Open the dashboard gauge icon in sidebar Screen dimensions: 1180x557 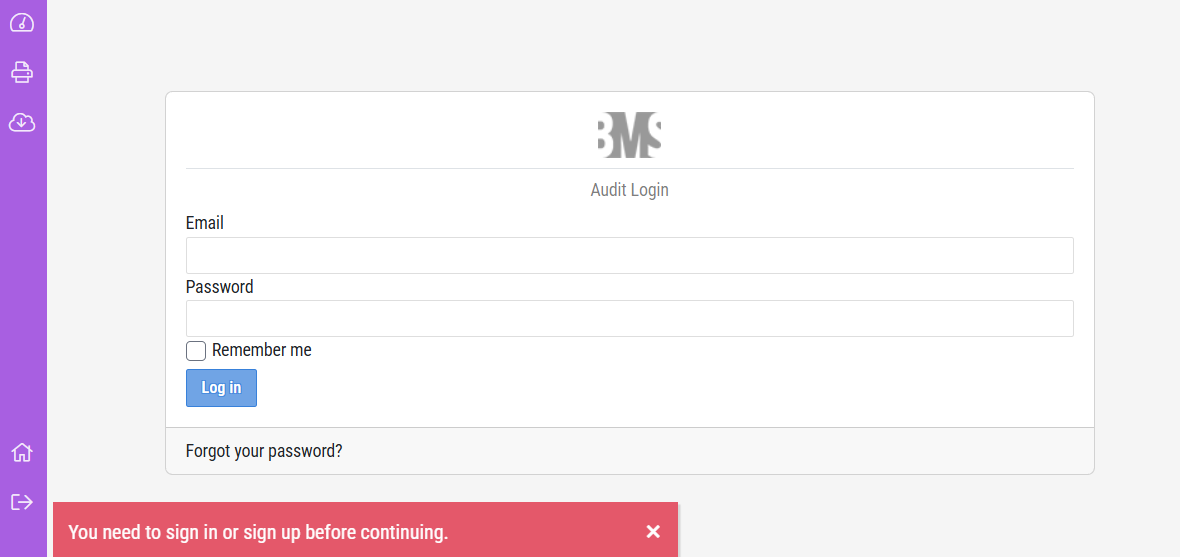click(22, 23)
